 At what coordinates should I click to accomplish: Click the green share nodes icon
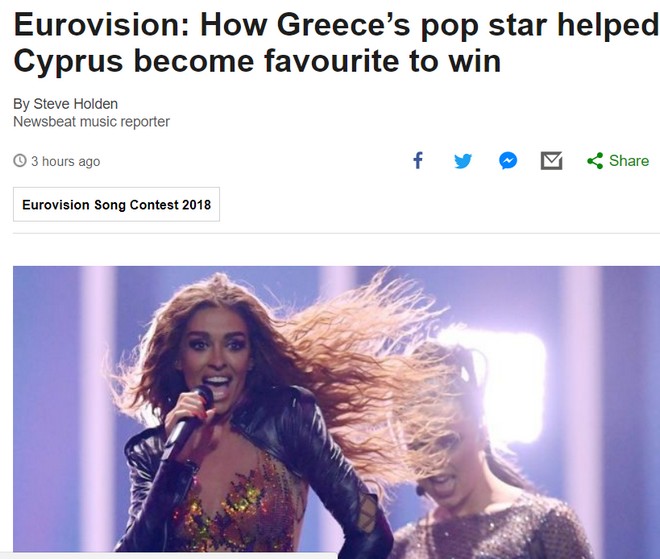[x=595, y=161]
